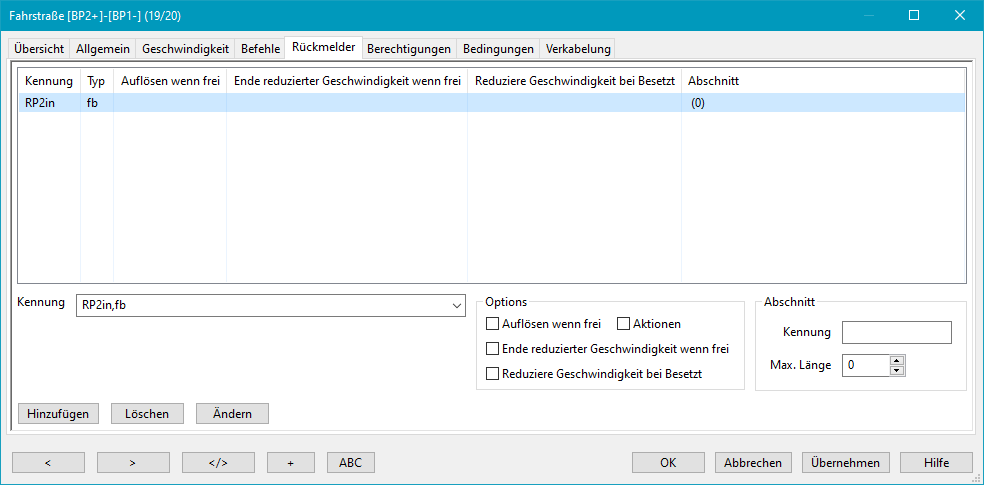This screenshot has width=984, height=485.
Task: Click the ABC button
Action: tap(350, 462)
